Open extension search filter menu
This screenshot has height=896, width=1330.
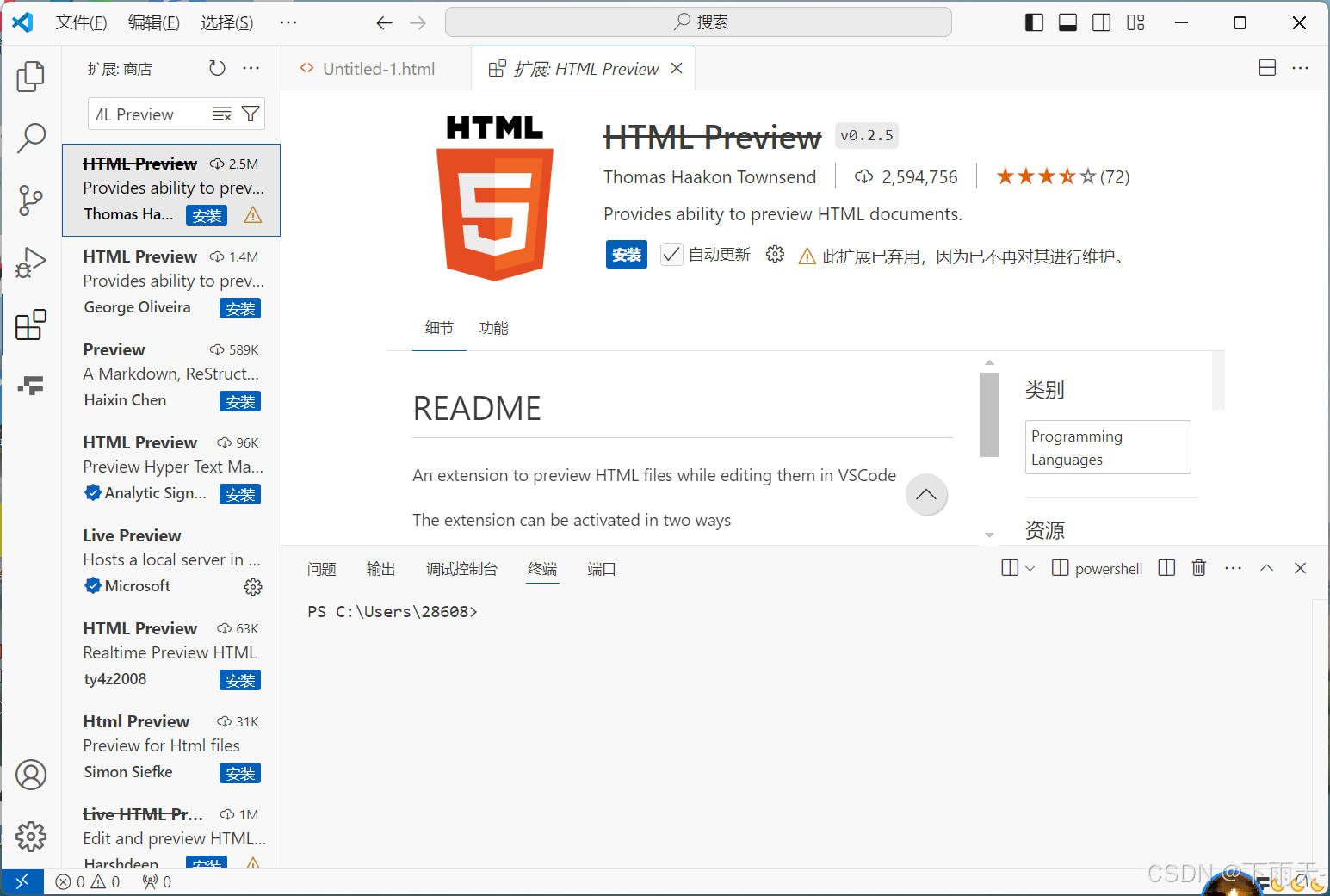click(251, 114)
